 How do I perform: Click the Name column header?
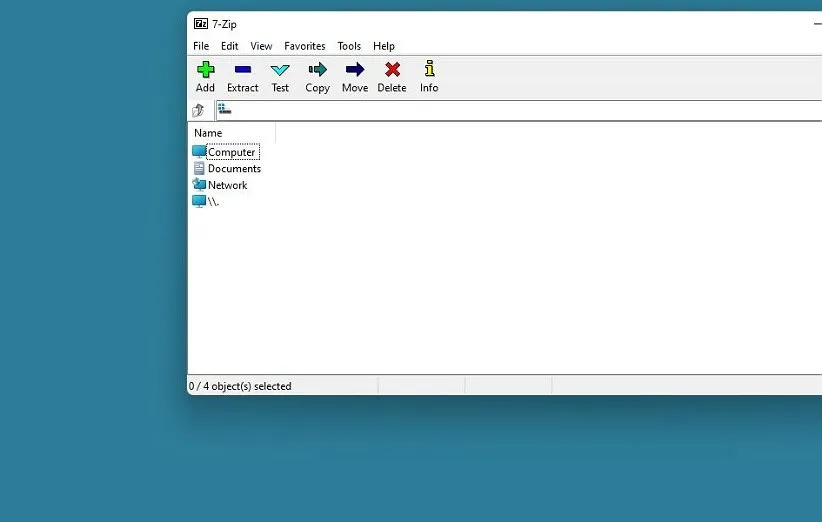click(208, 133)
